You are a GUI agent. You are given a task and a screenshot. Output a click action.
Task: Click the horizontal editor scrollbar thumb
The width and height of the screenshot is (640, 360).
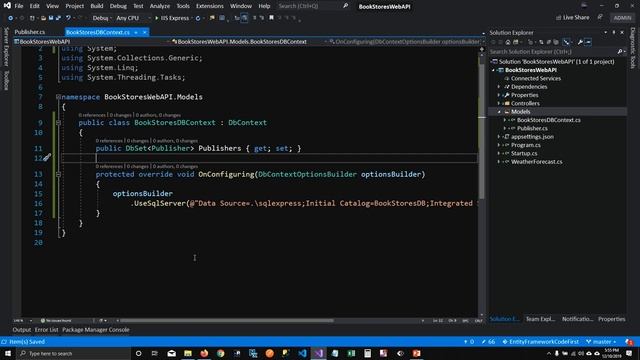[227, 320]
